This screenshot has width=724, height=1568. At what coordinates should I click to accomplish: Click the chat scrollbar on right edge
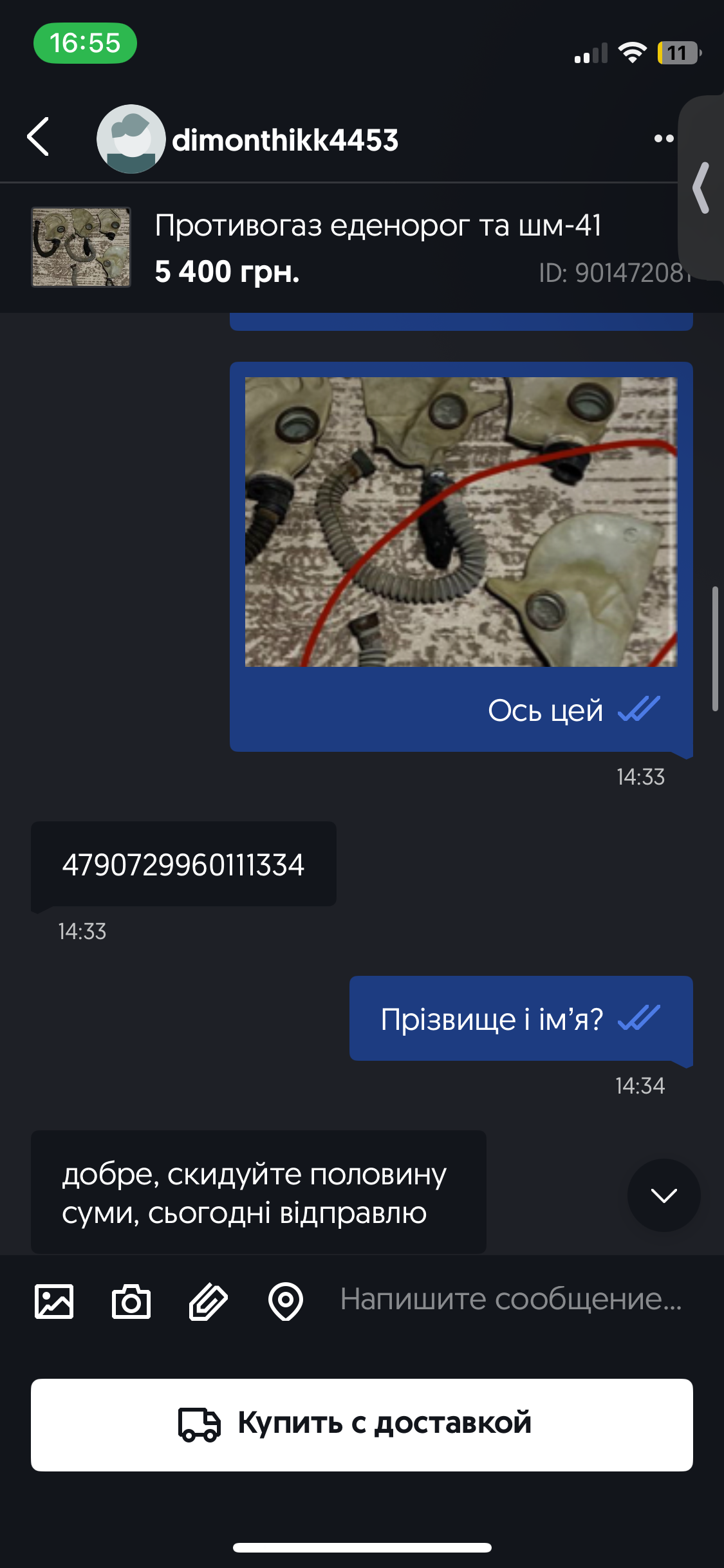click(x=715, y=648)
